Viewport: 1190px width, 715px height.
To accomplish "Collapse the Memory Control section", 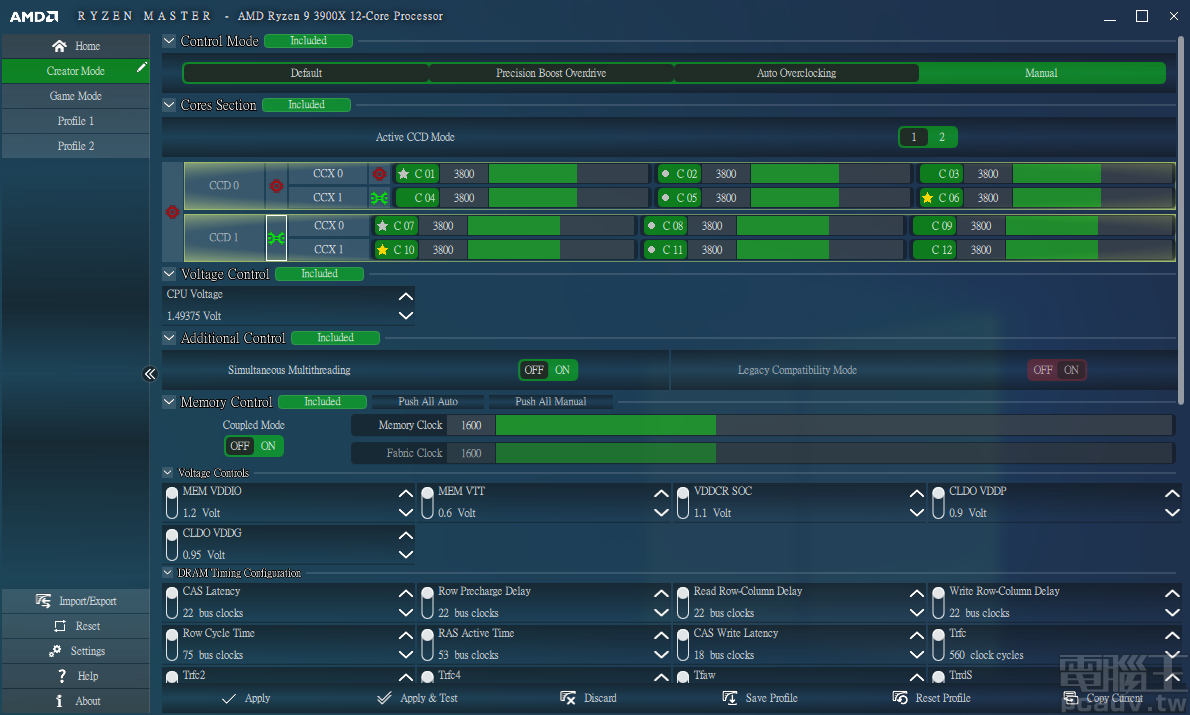I will (x=169, y=402).
